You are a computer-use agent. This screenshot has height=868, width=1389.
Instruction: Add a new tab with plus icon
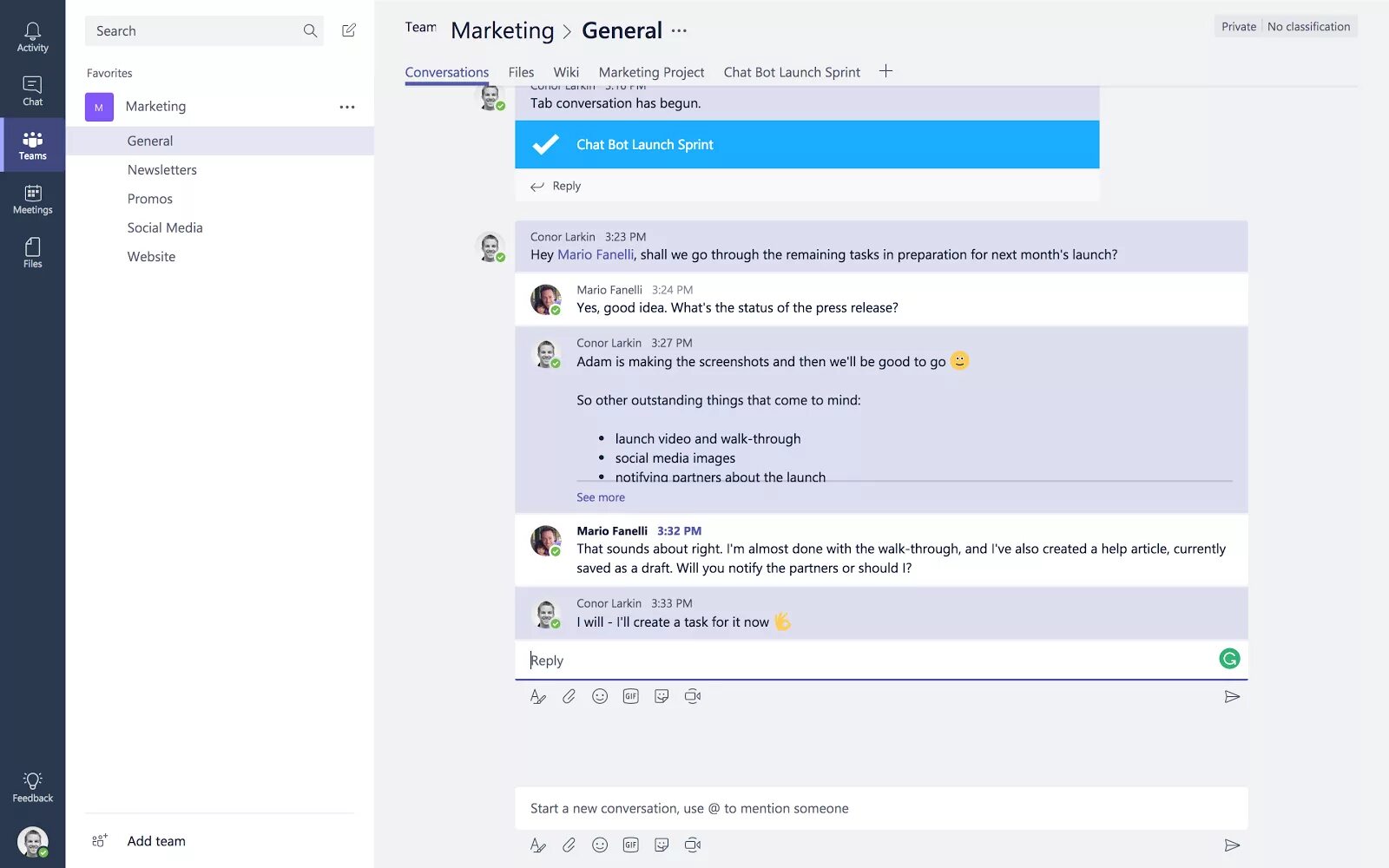pyautogui.click(x=885, y=71)
